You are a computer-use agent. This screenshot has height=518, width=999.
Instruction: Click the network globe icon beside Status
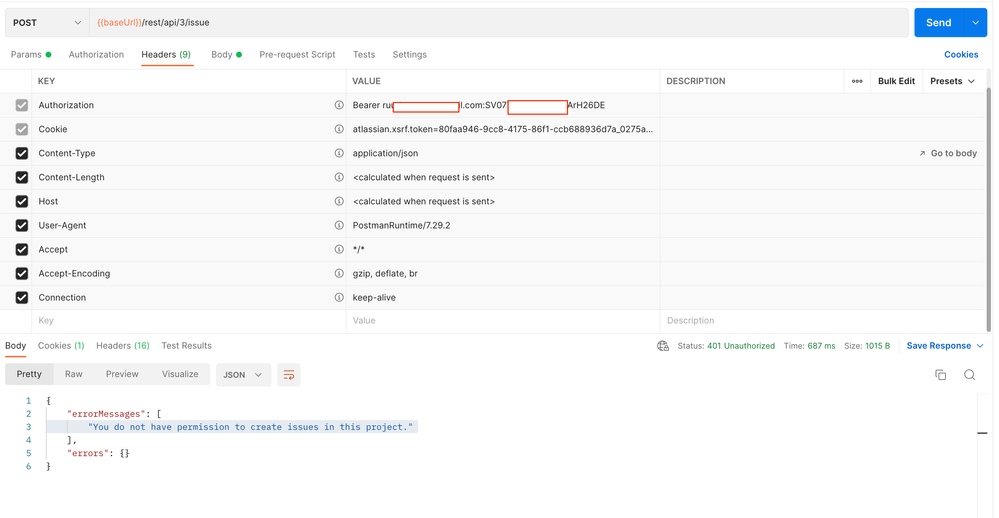click(x=663, y=346)
